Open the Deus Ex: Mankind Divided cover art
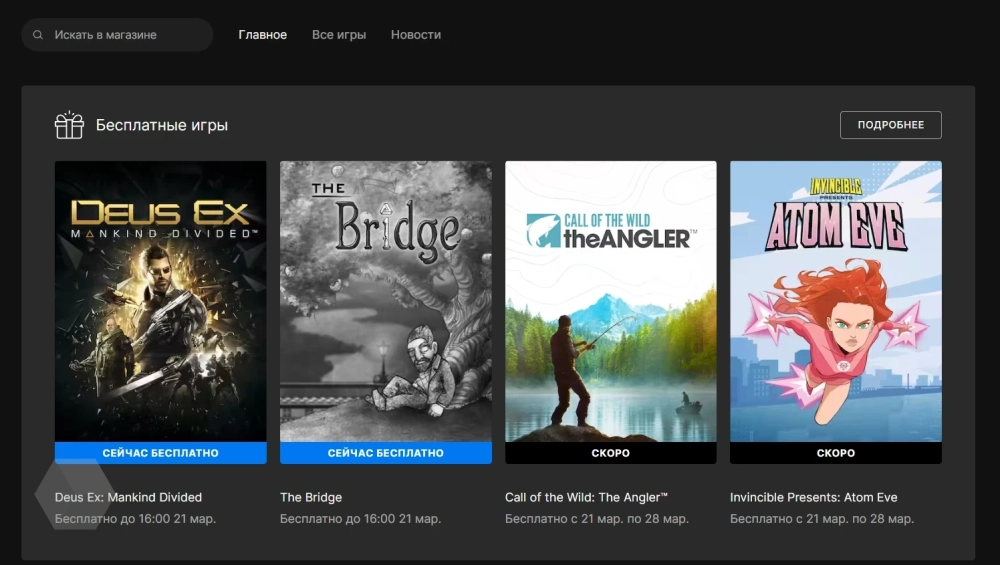The width and height of the screenshot is (1000, 565). point(160,300)
